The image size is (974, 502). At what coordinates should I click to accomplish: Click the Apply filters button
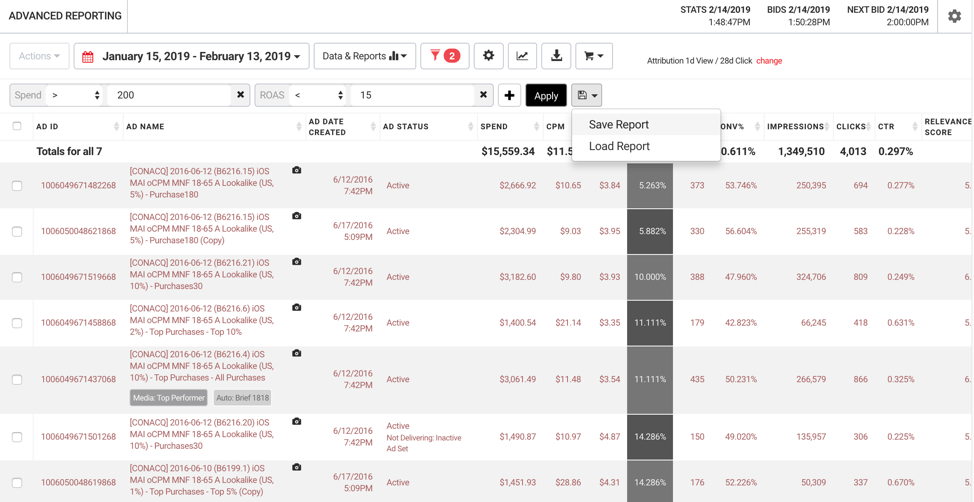click(x=546, y=95)
